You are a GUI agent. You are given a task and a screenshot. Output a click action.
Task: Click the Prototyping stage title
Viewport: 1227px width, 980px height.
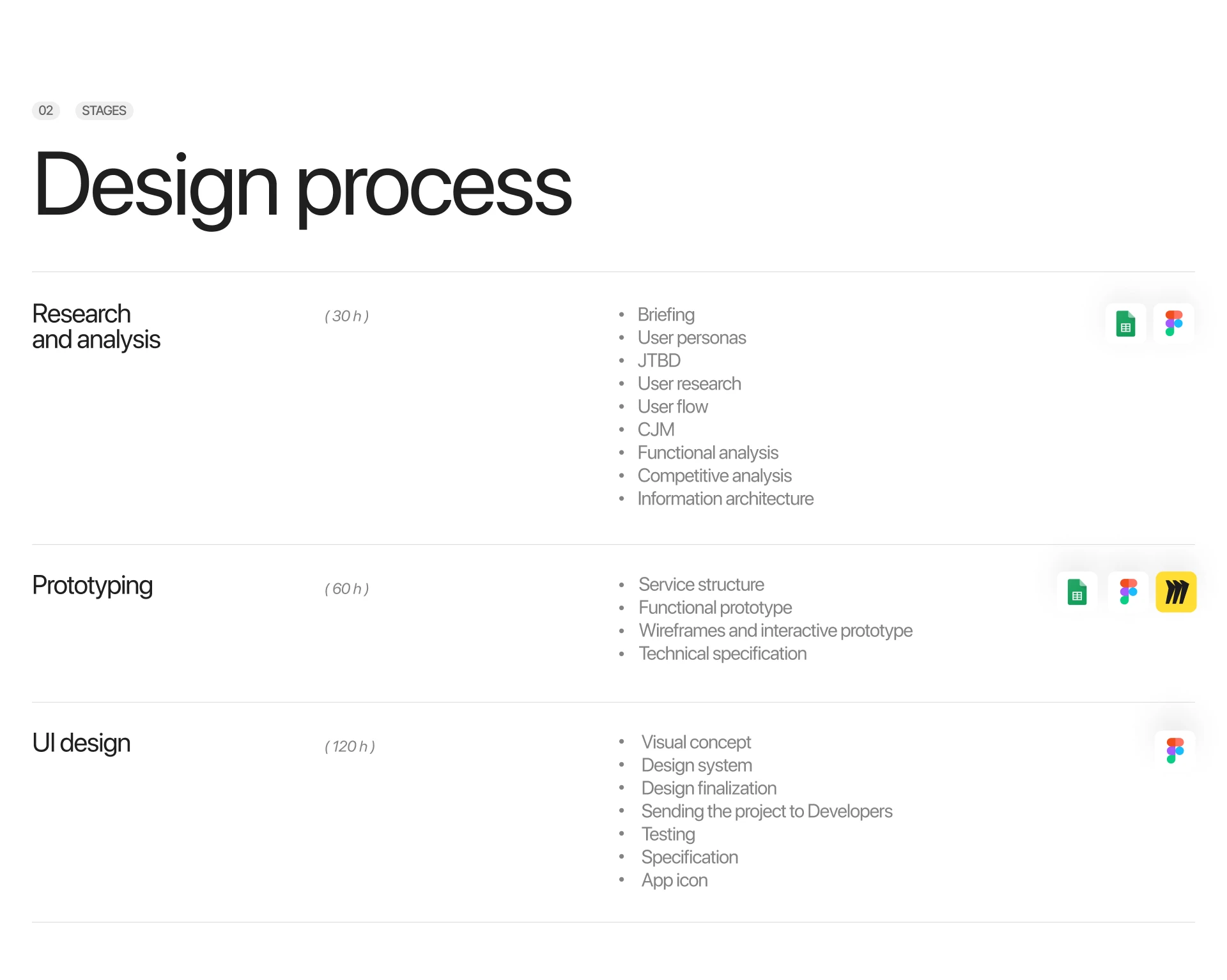point(93,585)
